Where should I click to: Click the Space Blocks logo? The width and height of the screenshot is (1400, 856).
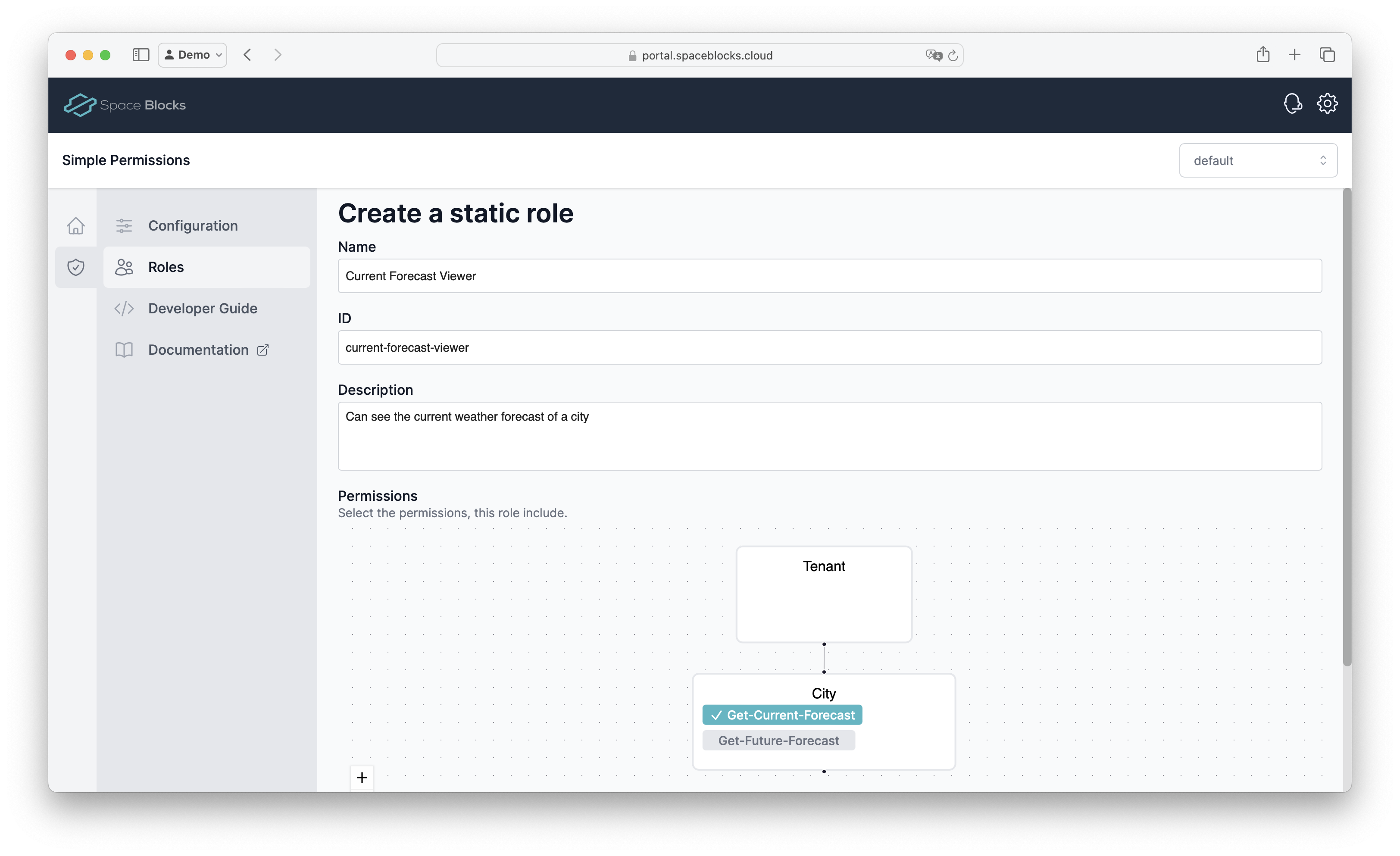(x=125, y=105)
